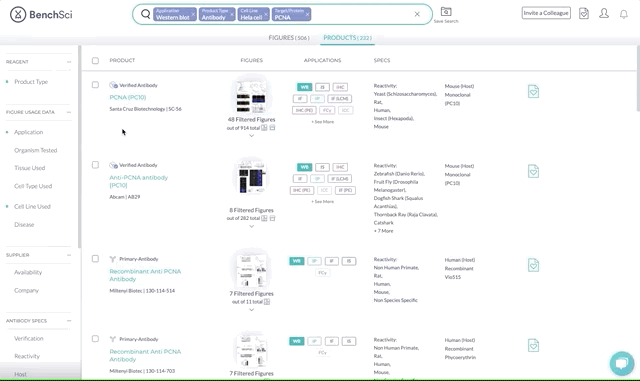The width and height of the screenshot is (640, 381).
Task: Select the IHC tag for PCNA (PC10)
Action: point(340,87)
